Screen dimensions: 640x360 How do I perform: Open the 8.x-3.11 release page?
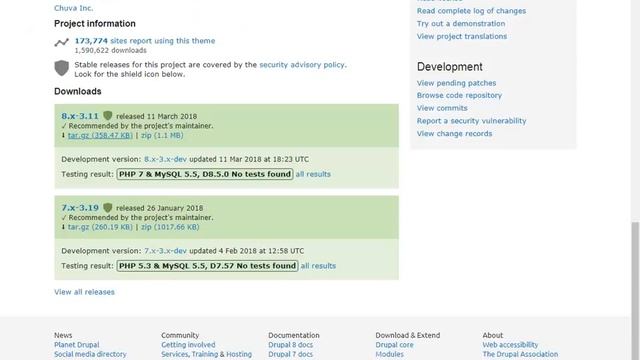point(80,116)
